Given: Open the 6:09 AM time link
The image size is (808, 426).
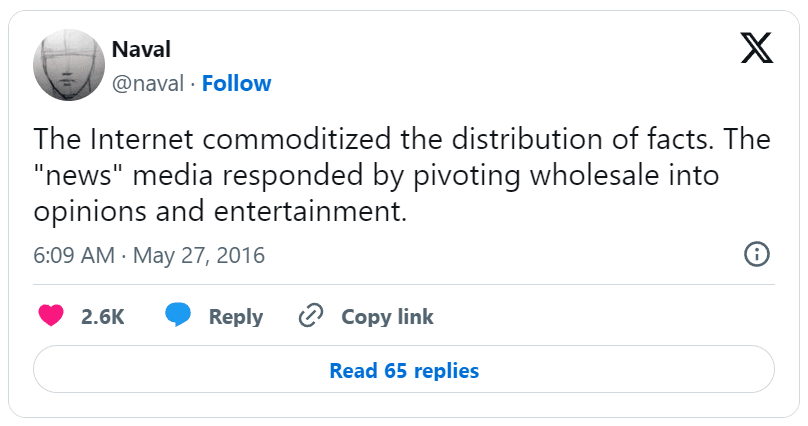Looking at the screenshot, I should [74, 255].
